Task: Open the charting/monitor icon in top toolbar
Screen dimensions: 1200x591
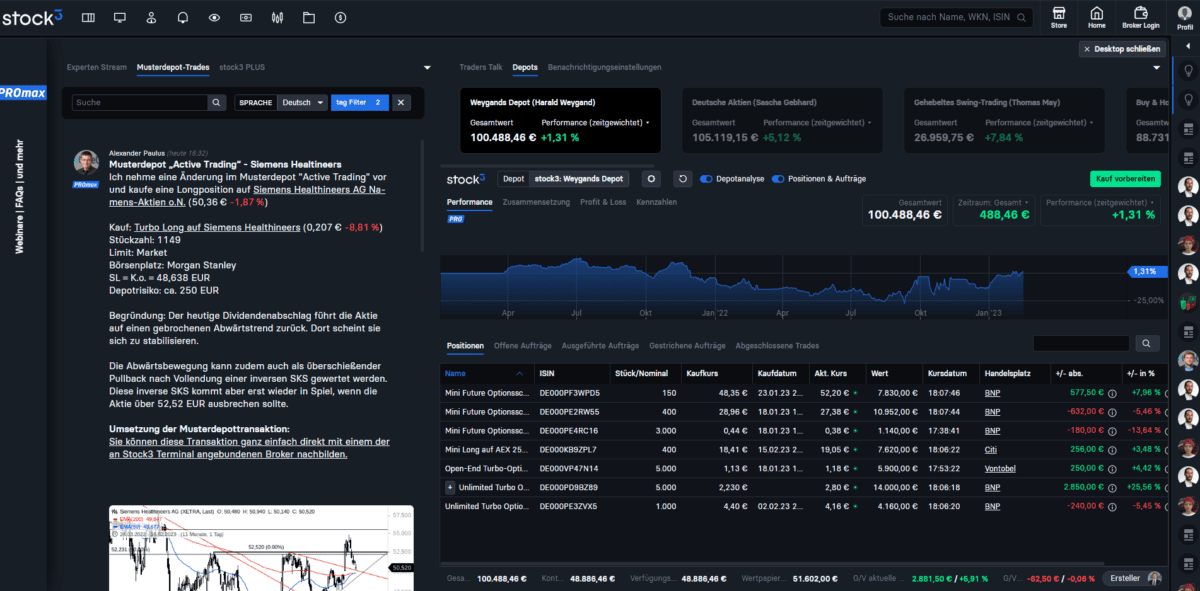Action: click(120, 17)
